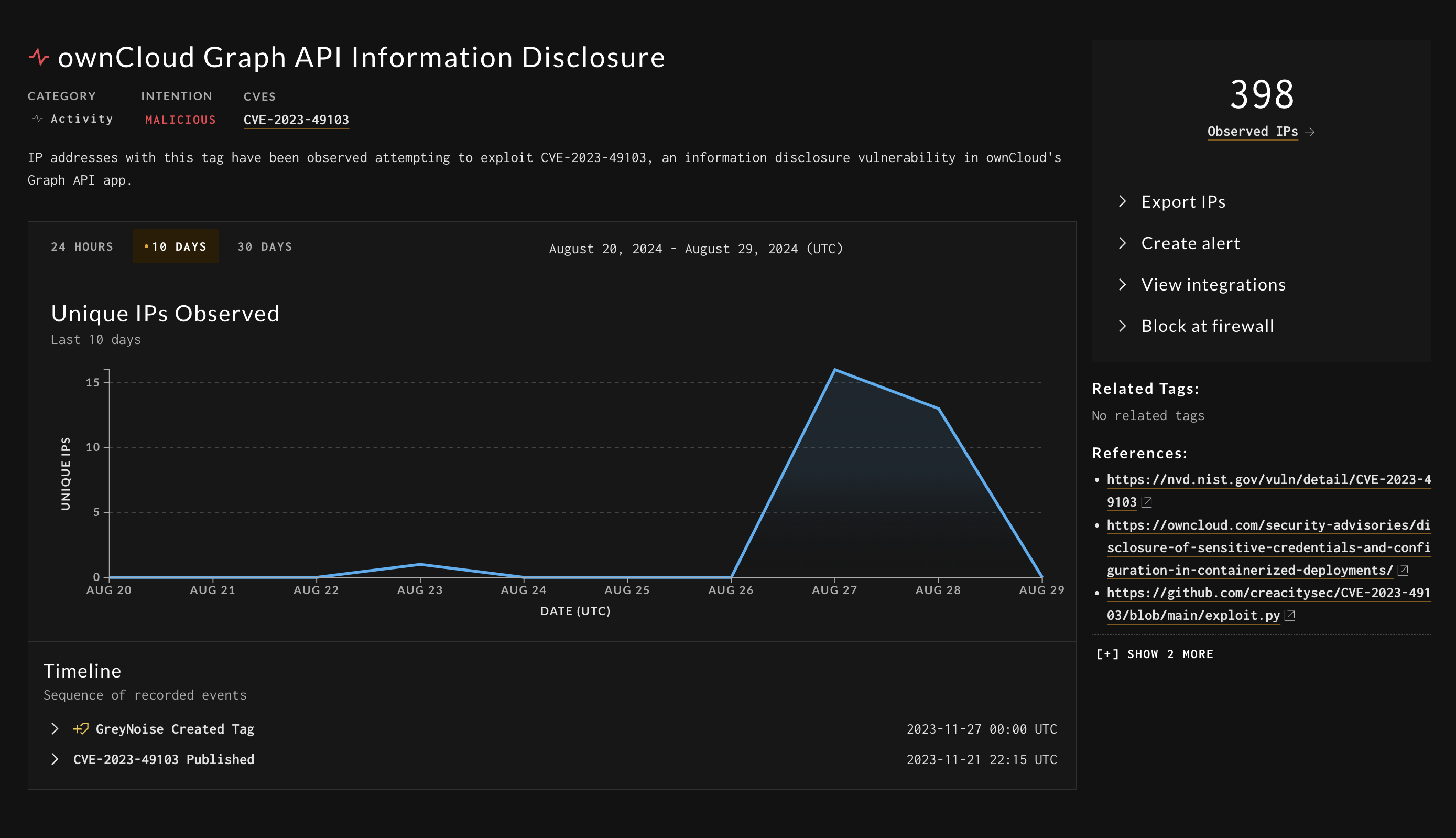Expand the GreyNoise Created Tag timeline entry

click(x=55, y=728)
